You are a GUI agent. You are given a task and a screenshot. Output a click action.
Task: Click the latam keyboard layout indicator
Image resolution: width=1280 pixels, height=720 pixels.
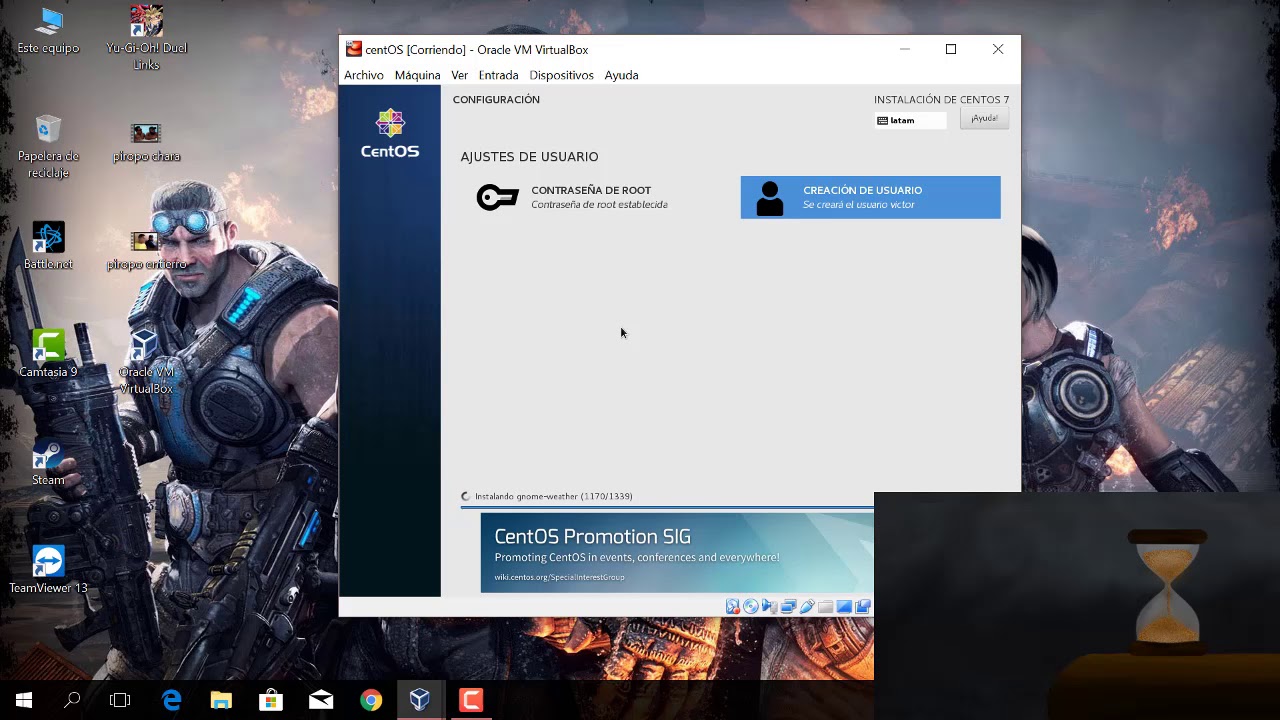[910, 120]
